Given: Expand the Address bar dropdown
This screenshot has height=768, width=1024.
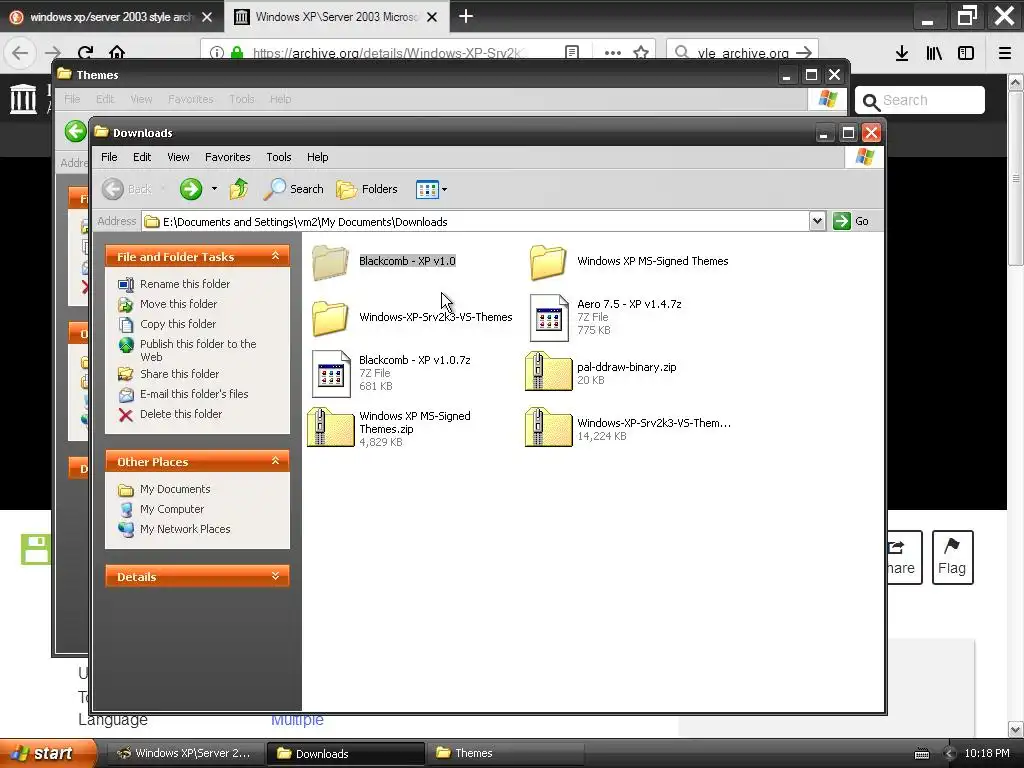Looking at the screenshot, I should 817,221.
